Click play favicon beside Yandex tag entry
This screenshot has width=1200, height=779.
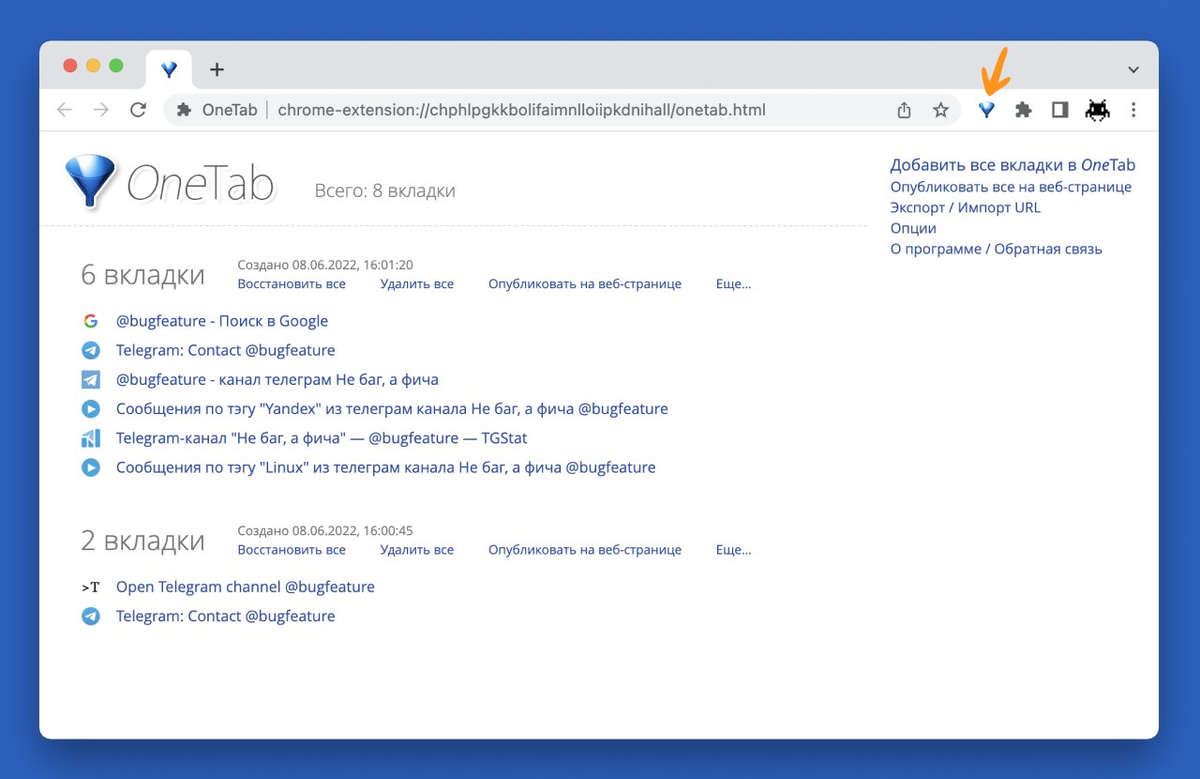(91, 409)
